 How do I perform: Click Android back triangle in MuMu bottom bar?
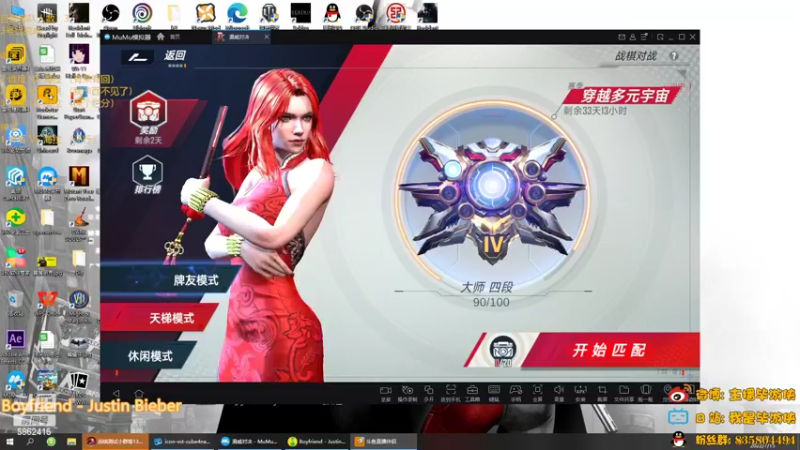point(116,393)
